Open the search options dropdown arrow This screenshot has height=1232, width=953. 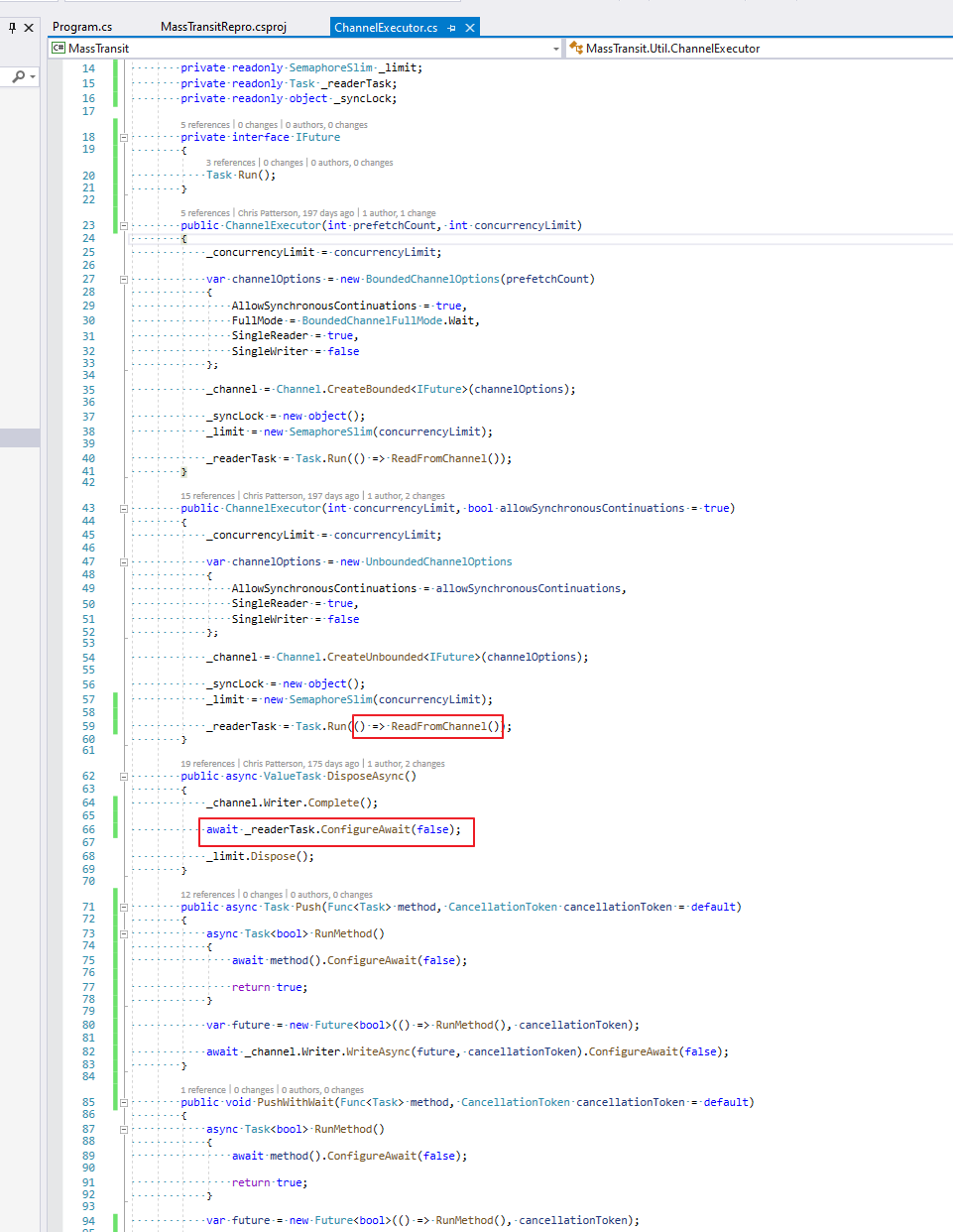coord(31,75)
